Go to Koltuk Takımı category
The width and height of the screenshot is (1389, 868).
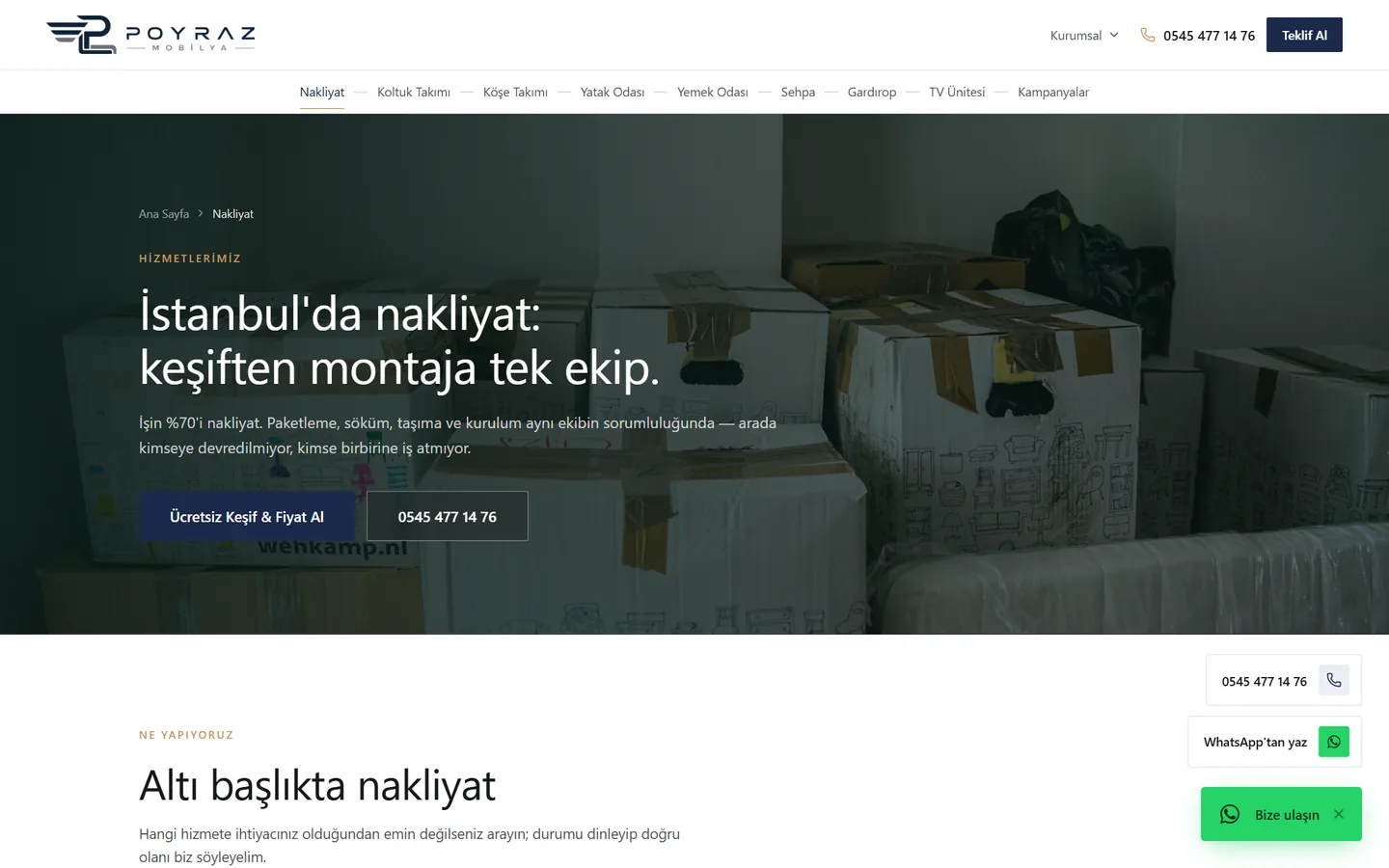click(414, 93)
